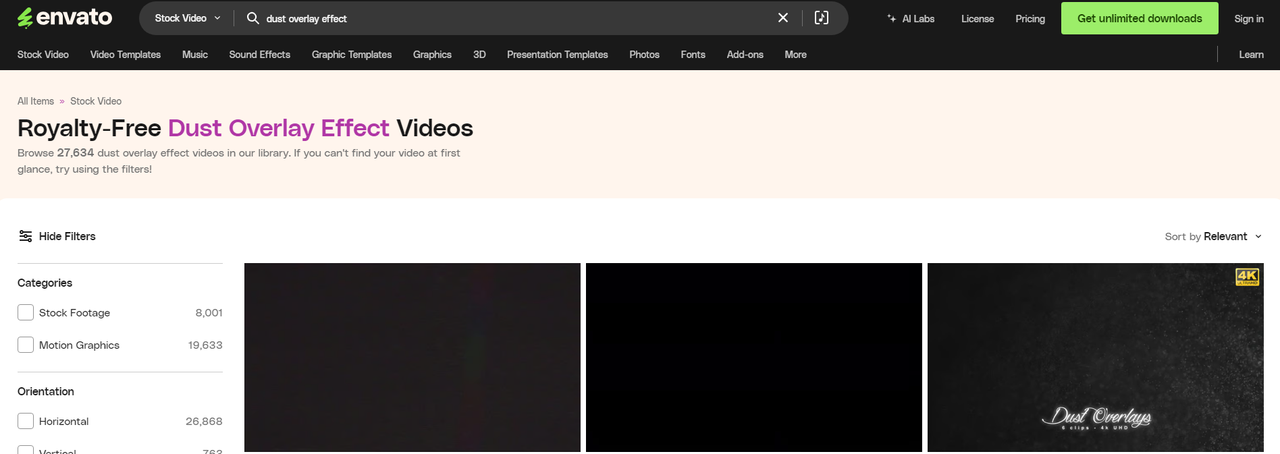Open the Fonts nav item
This screenshot has height=454, width=1280.
[693, 55]
